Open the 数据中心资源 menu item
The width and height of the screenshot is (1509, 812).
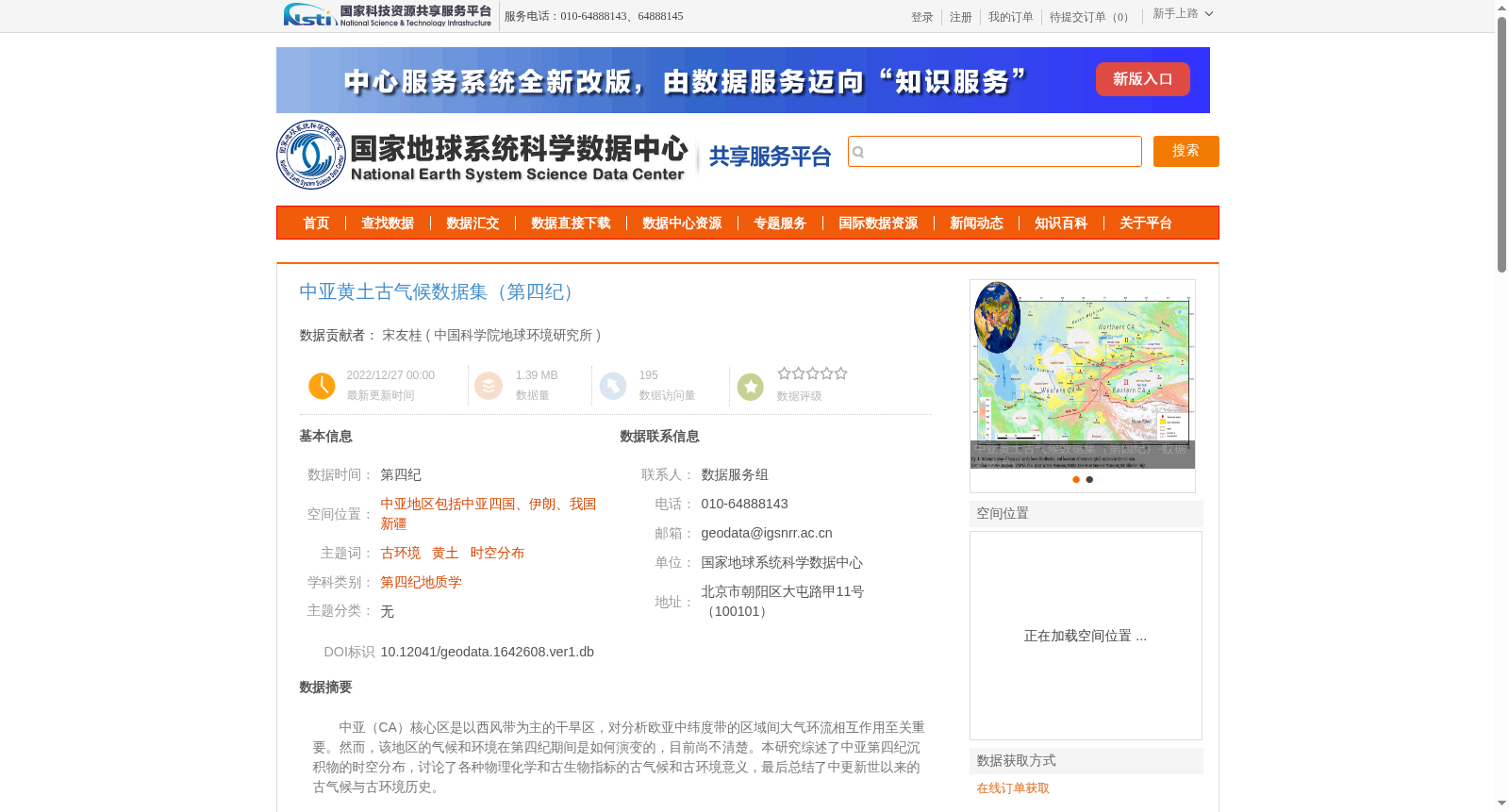[682, 224]
